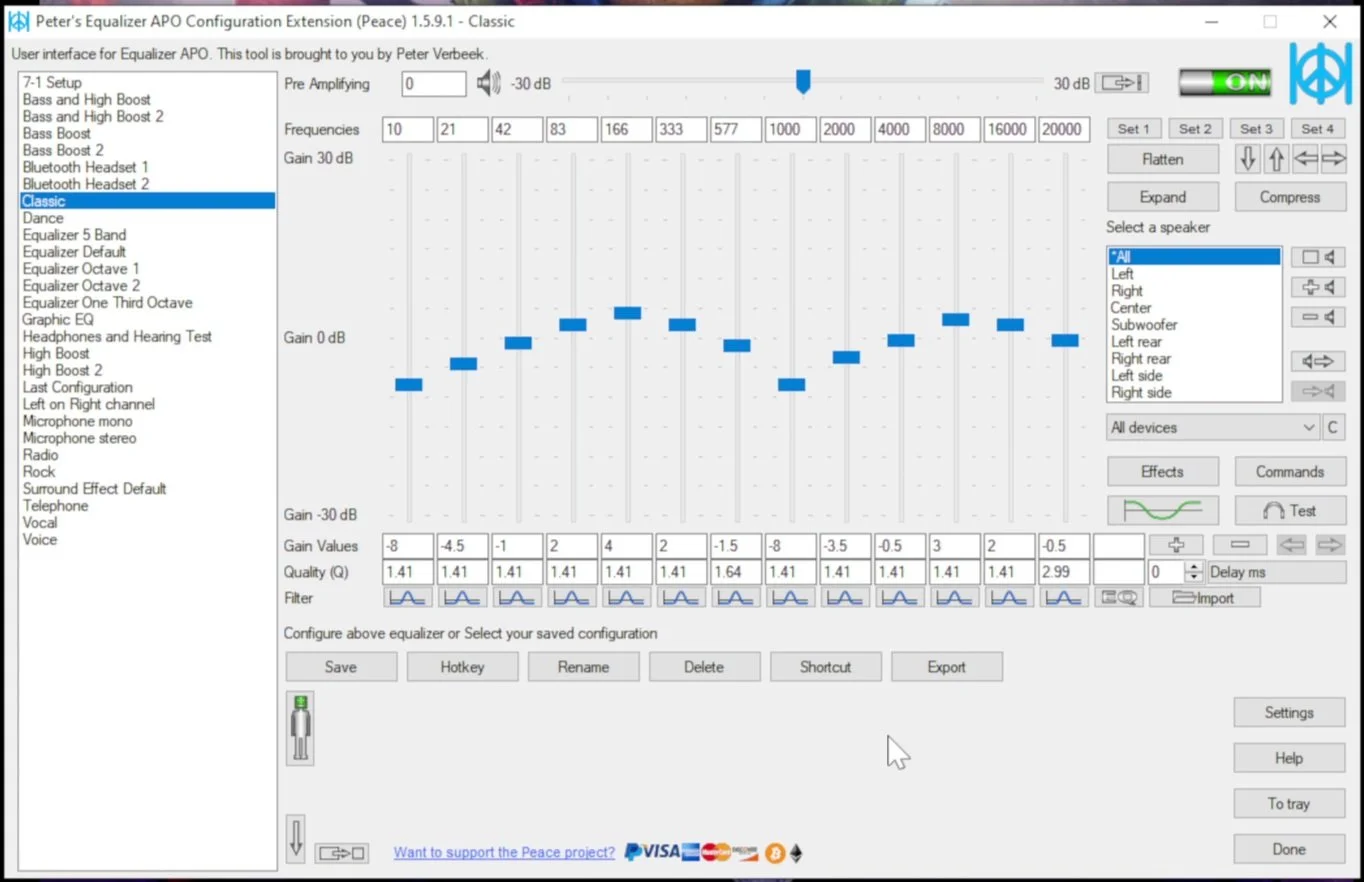
Task: Click the down arrow icon at bottom left
Action: point(296,839)
